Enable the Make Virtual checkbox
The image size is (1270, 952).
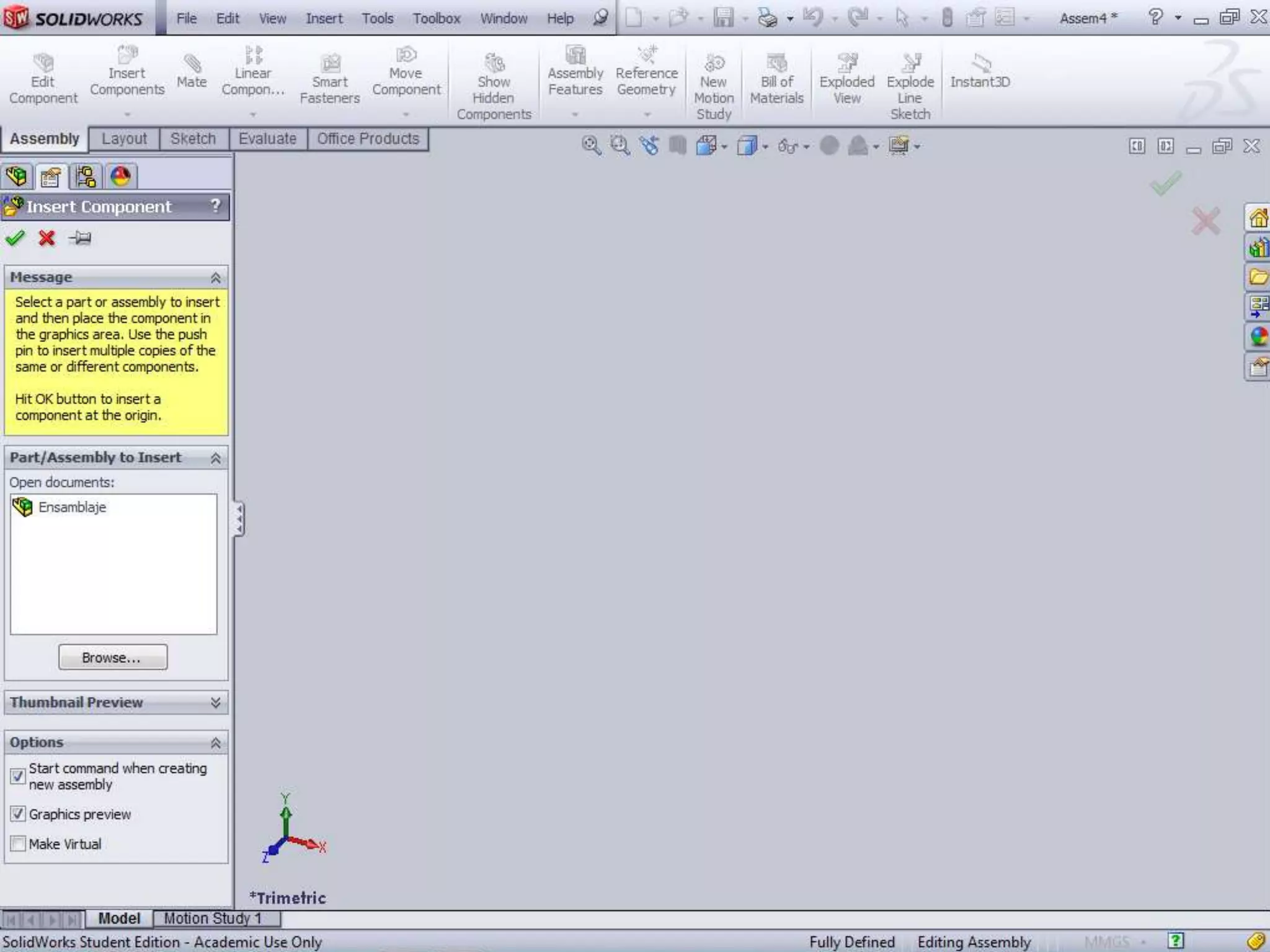pyautogui.click(x=18, y=844)
